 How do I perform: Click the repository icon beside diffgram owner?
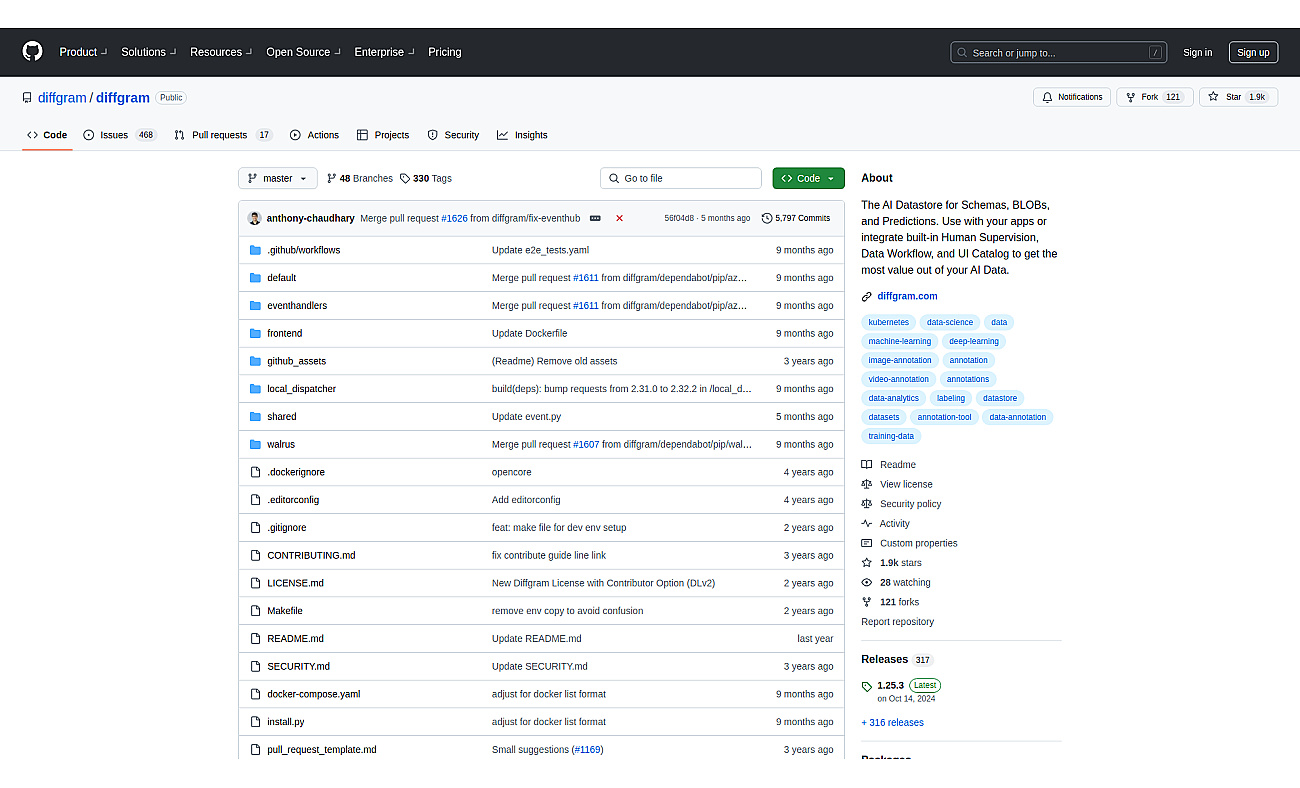(27, 98)
